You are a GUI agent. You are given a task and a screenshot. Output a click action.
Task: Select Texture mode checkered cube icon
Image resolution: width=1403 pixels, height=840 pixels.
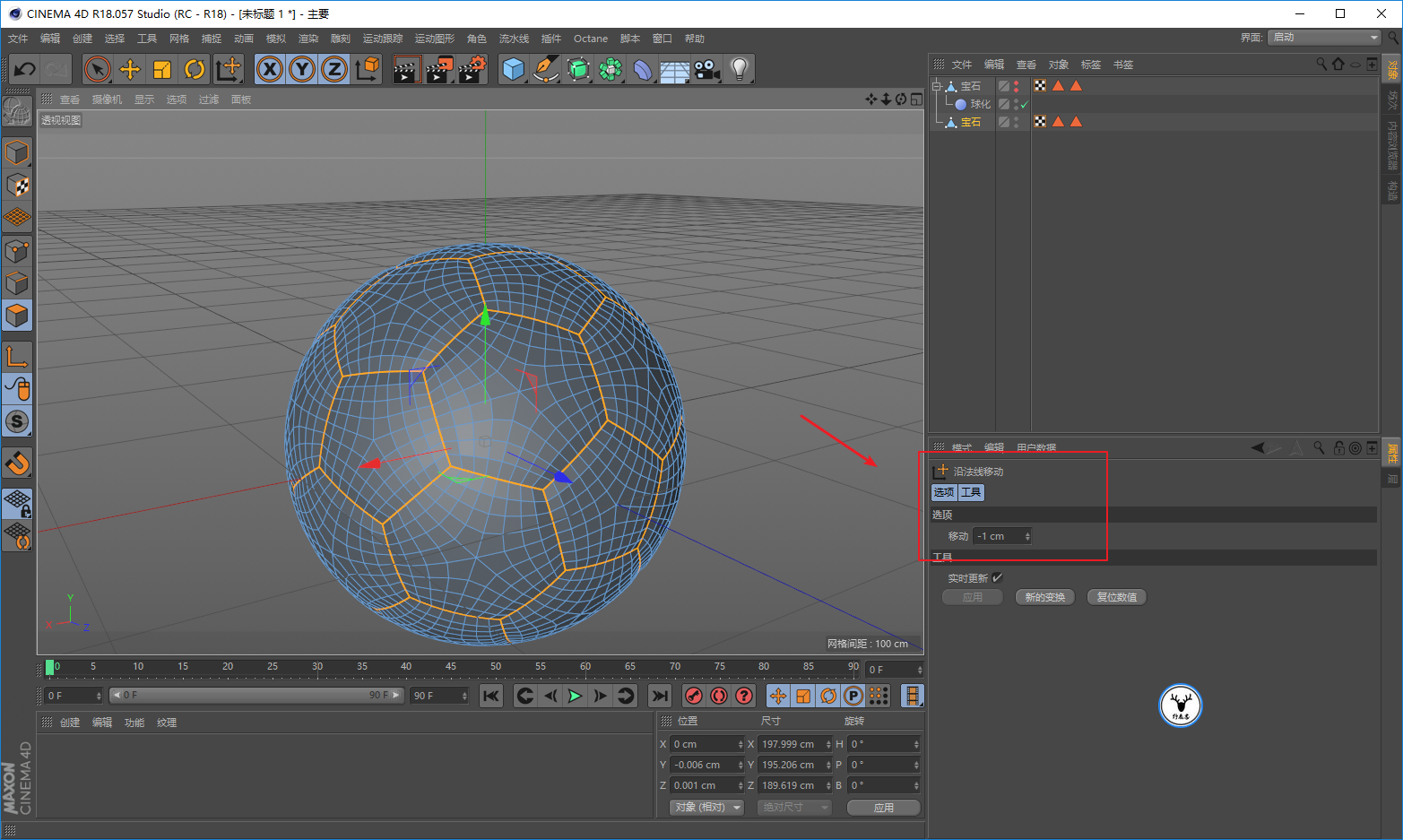pyautogui.click(x=17, y=186)
